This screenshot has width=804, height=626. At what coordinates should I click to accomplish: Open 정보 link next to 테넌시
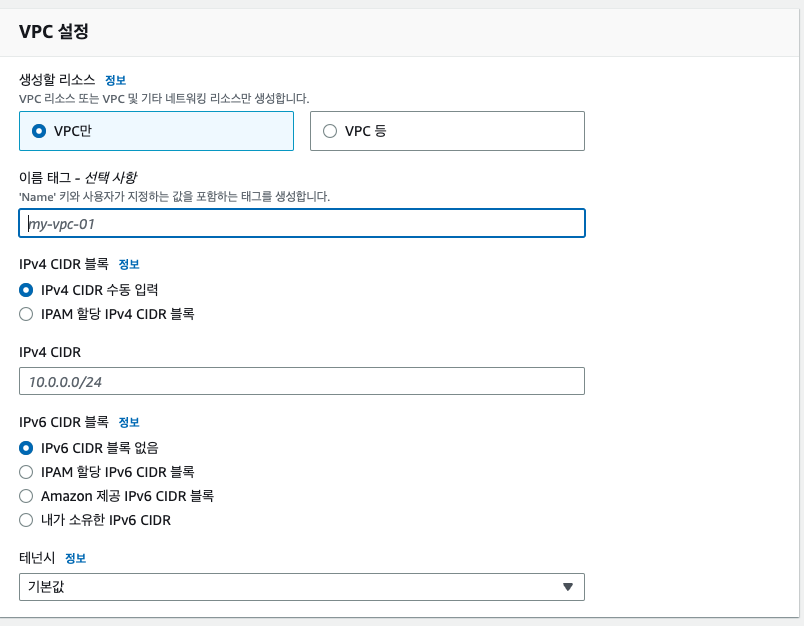[75, 558]
